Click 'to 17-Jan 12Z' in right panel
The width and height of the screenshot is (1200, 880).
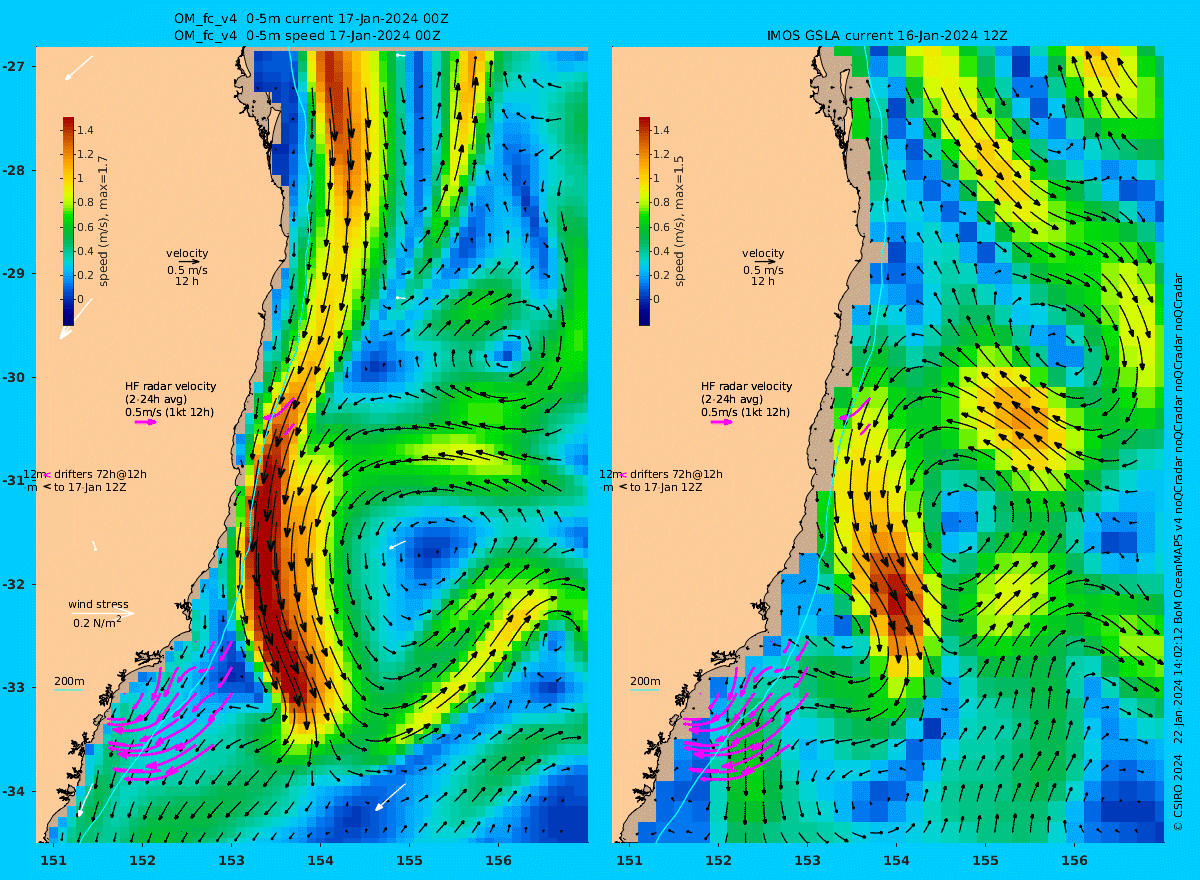pos(666,487)
